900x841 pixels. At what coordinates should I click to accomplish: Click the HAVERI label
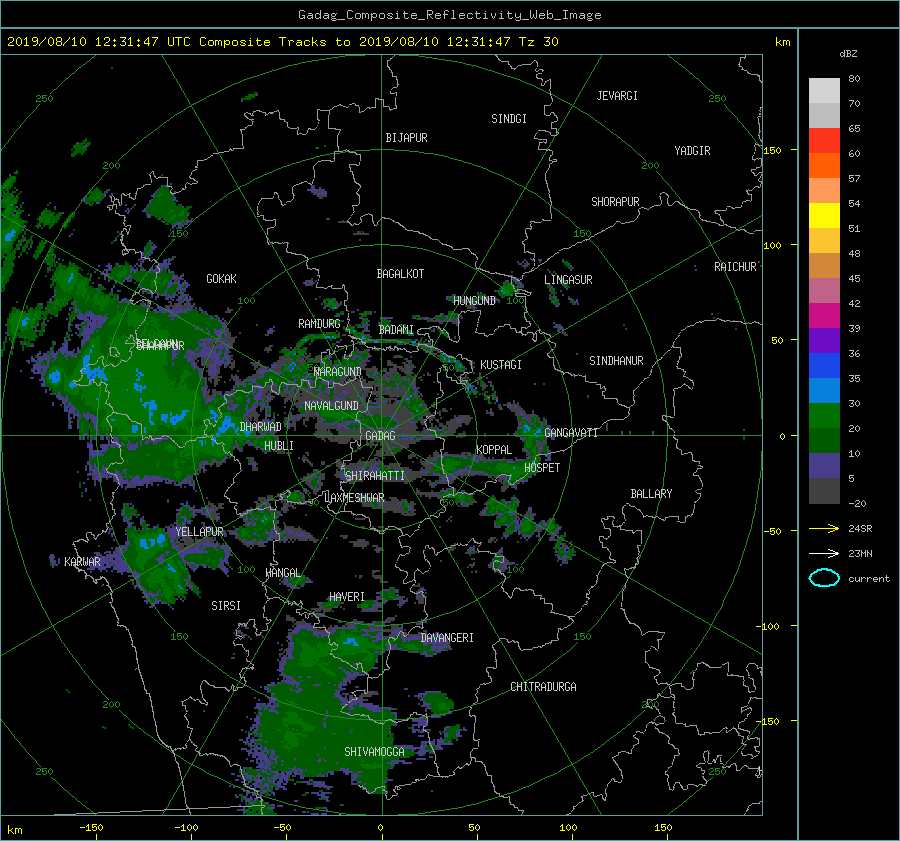point(347,598)
